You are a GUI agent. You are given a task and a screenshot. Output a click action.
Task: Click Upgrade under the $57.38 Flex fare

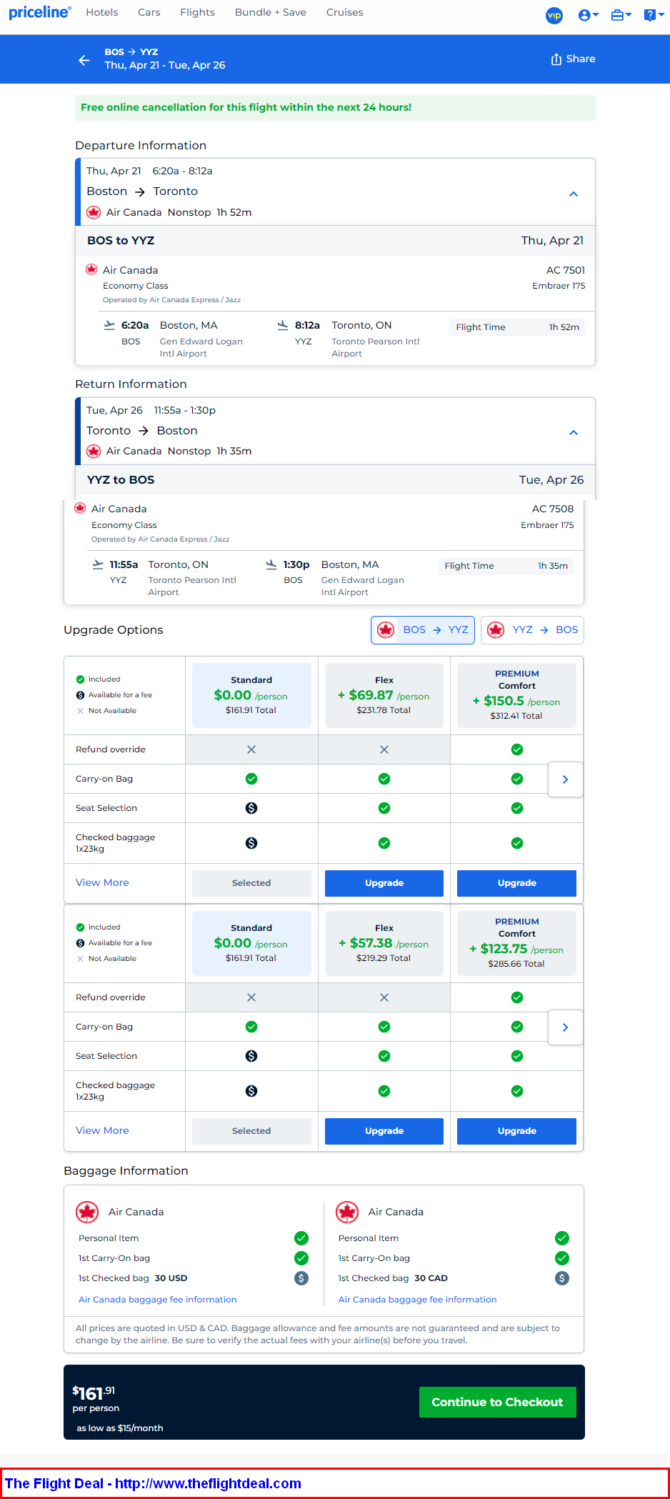(x=384, y=1131)
